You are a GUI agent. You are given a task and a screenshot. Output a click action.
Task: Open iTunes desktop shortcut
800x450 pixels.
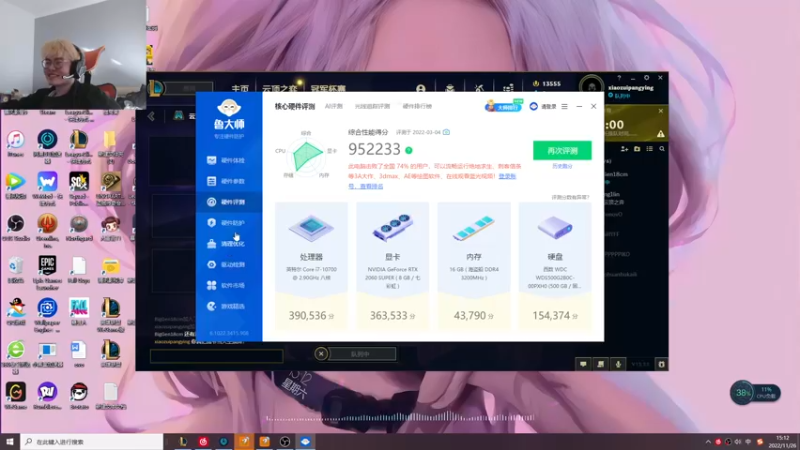[15, 143]
